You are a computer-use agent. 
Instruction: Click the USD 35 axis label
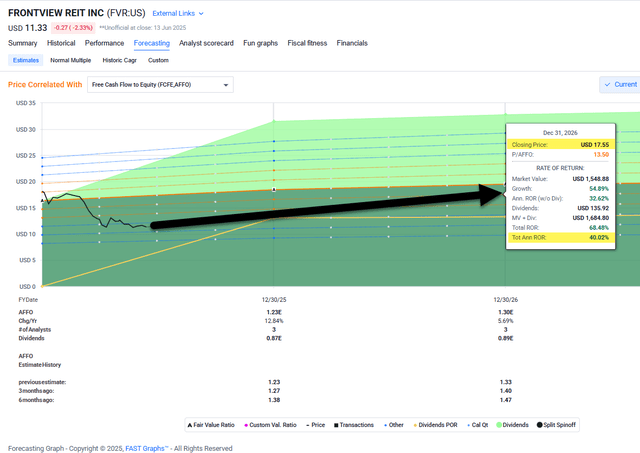tap(26, 103)
